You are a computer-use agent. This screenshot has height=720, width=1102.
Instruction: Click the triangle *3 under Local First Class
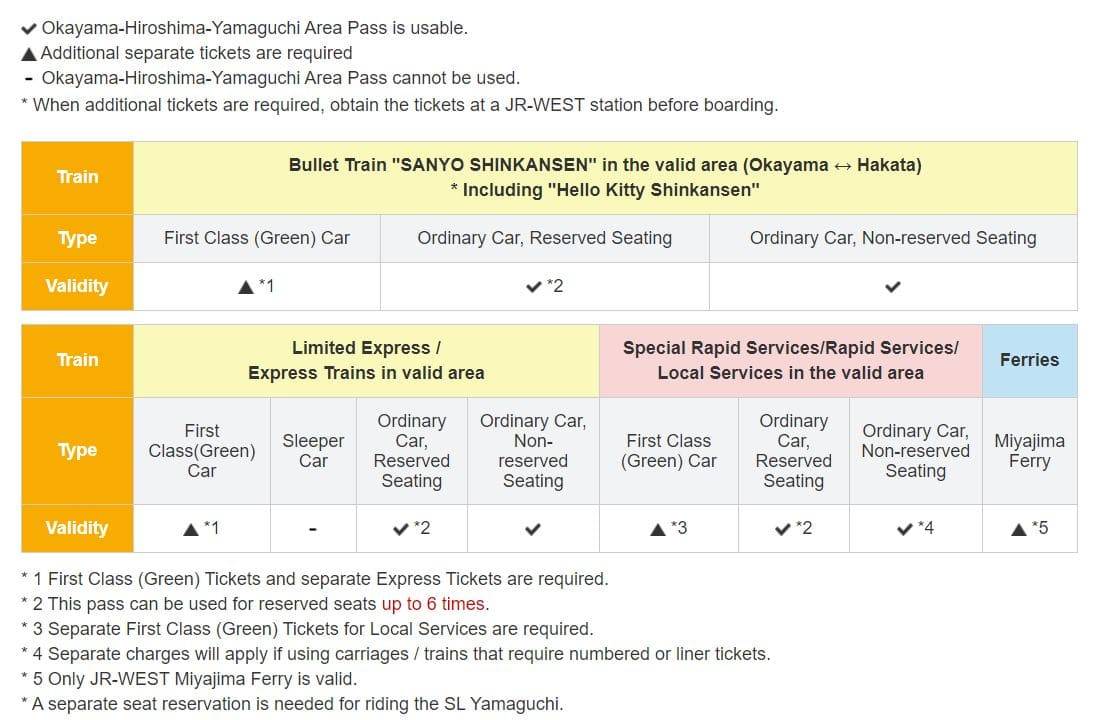tap(668, 528)
